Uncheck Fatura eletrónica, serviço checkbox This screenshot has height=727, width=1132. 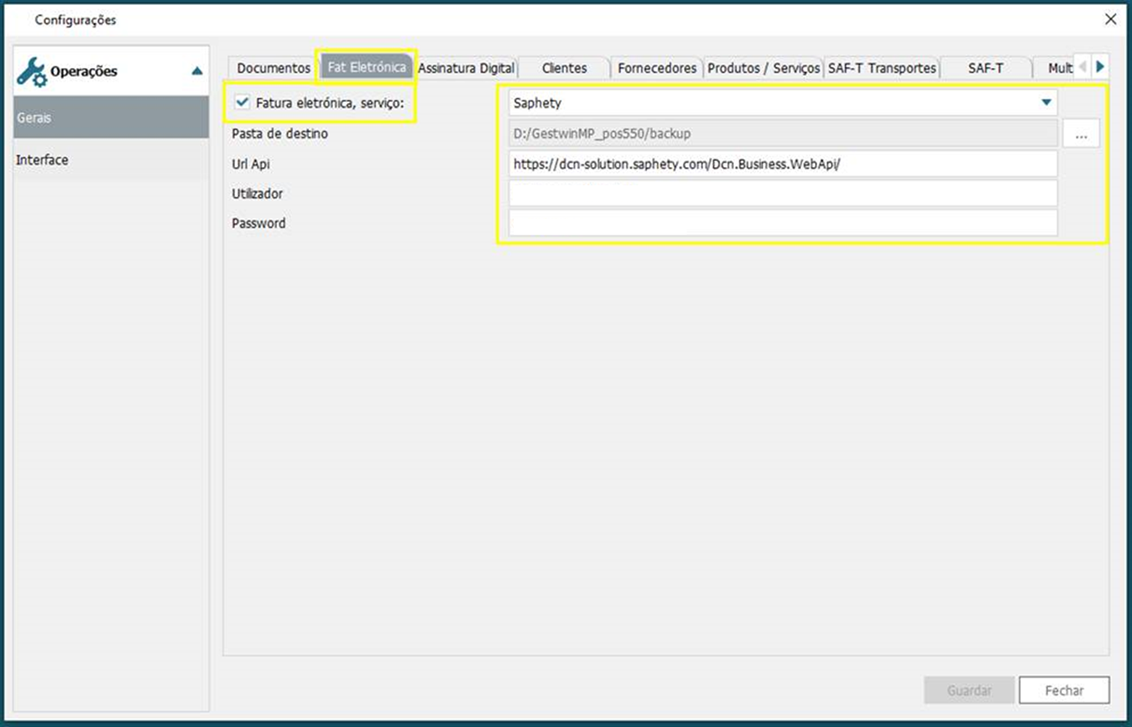[x=242, y=102]
